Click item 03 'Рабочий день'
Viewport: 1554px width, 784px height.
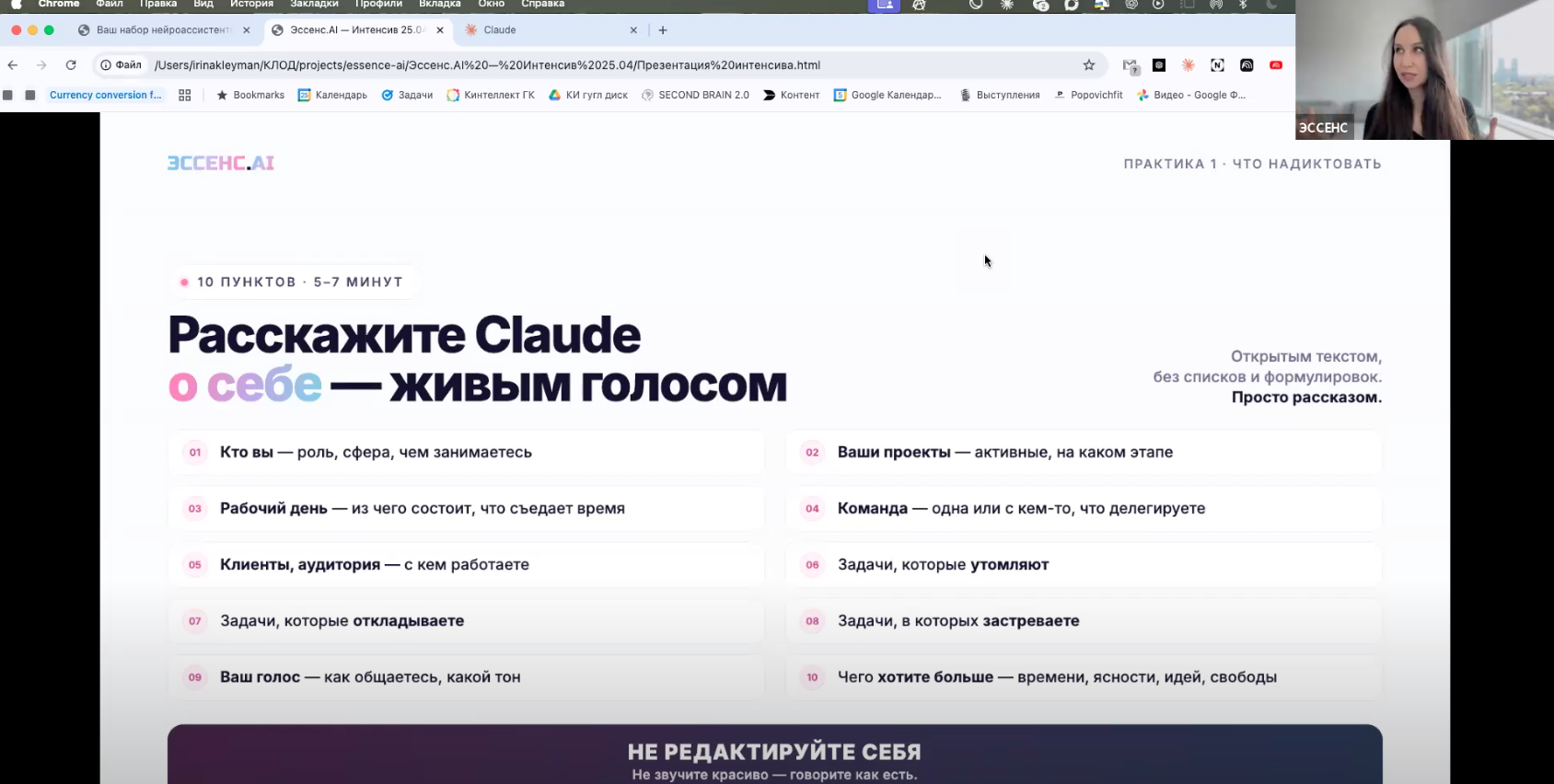coord(466,508)
